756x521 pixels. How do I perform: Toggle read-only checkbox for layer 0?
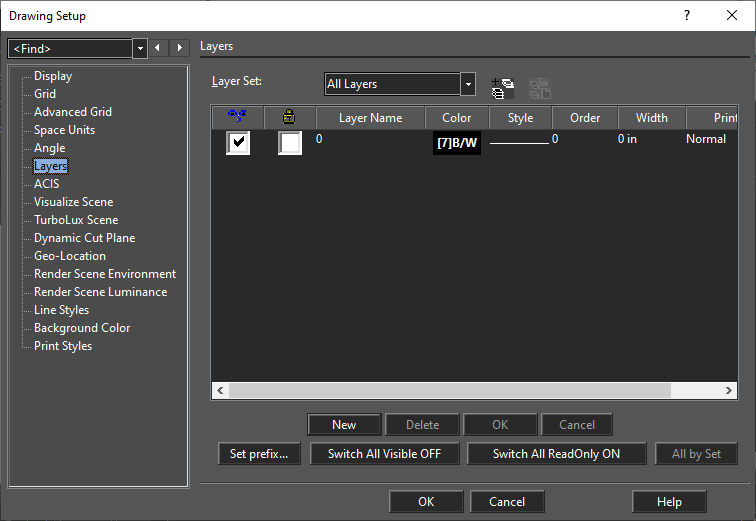290,143
